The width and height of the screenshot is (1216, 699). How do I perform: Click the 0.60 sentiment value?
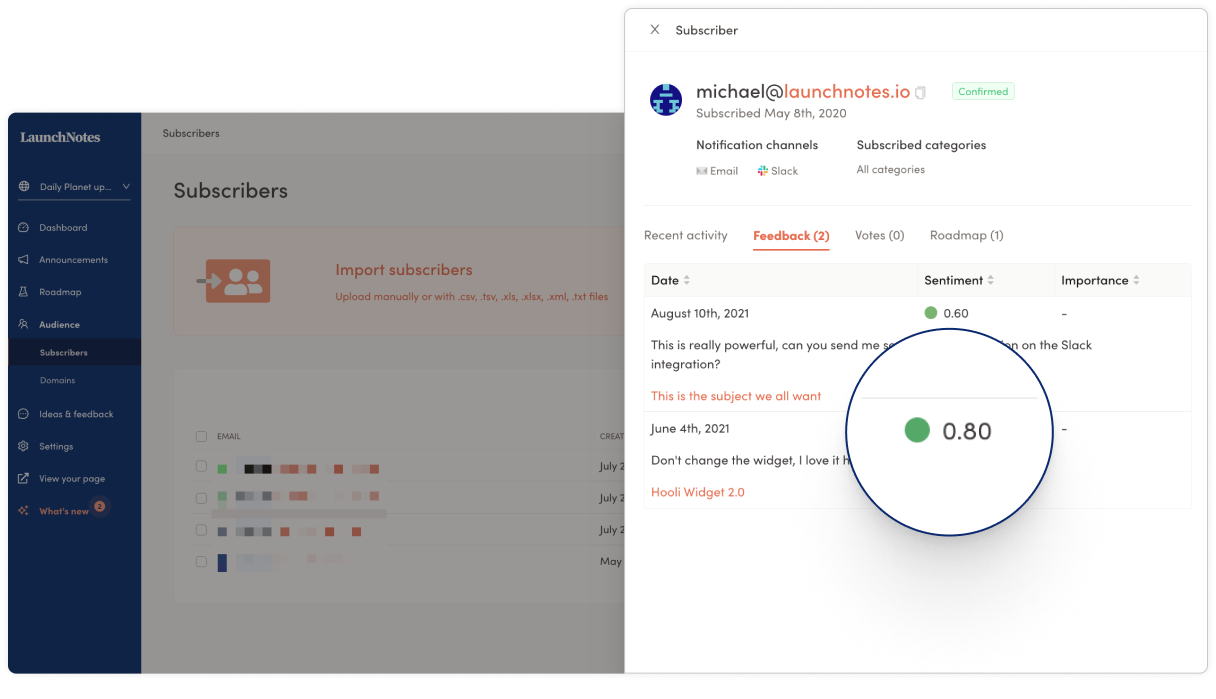[x=956, y=313]
